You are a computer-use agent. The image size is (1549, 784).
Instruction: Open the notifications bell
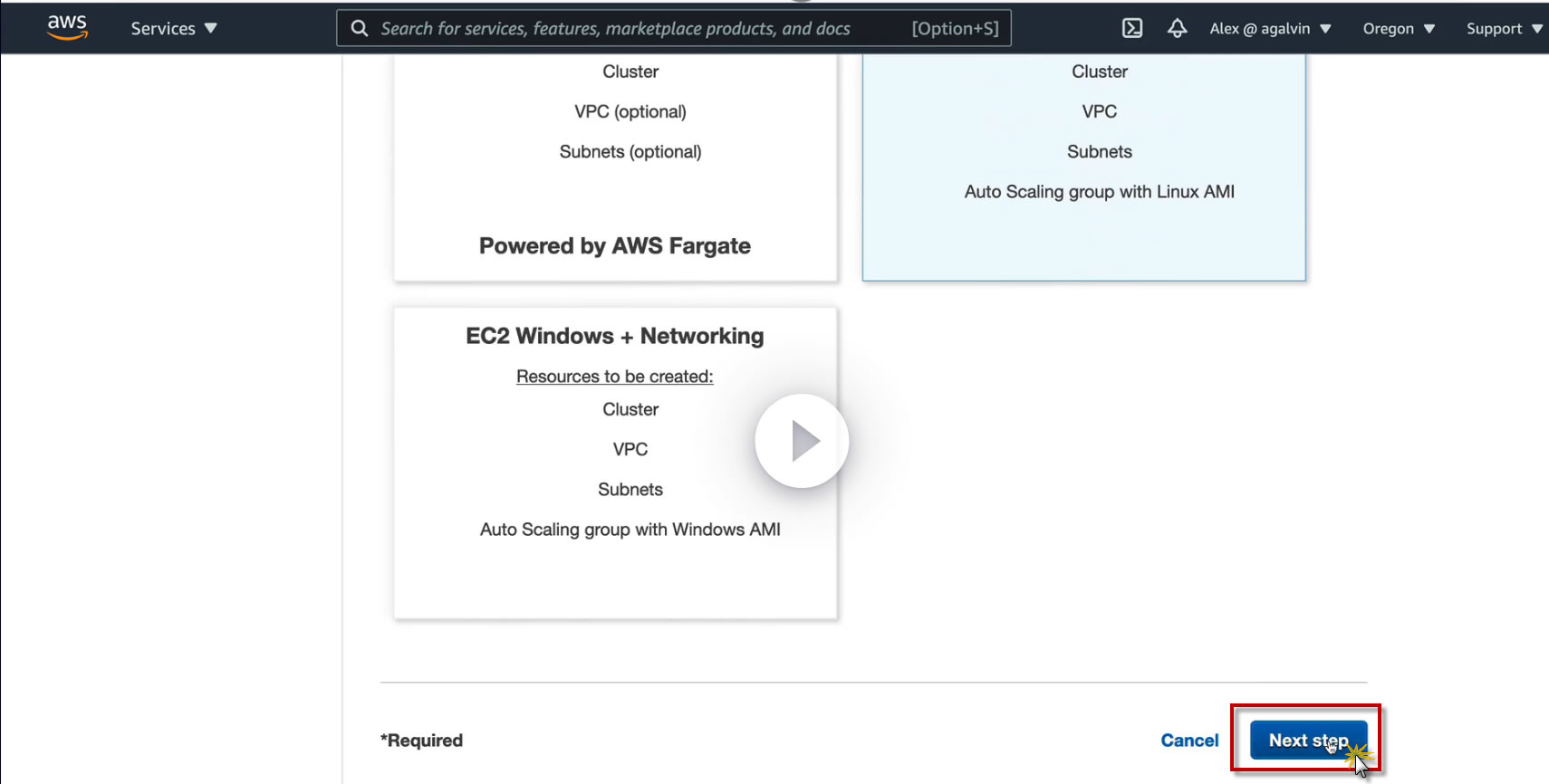[x=1177, y=28]
